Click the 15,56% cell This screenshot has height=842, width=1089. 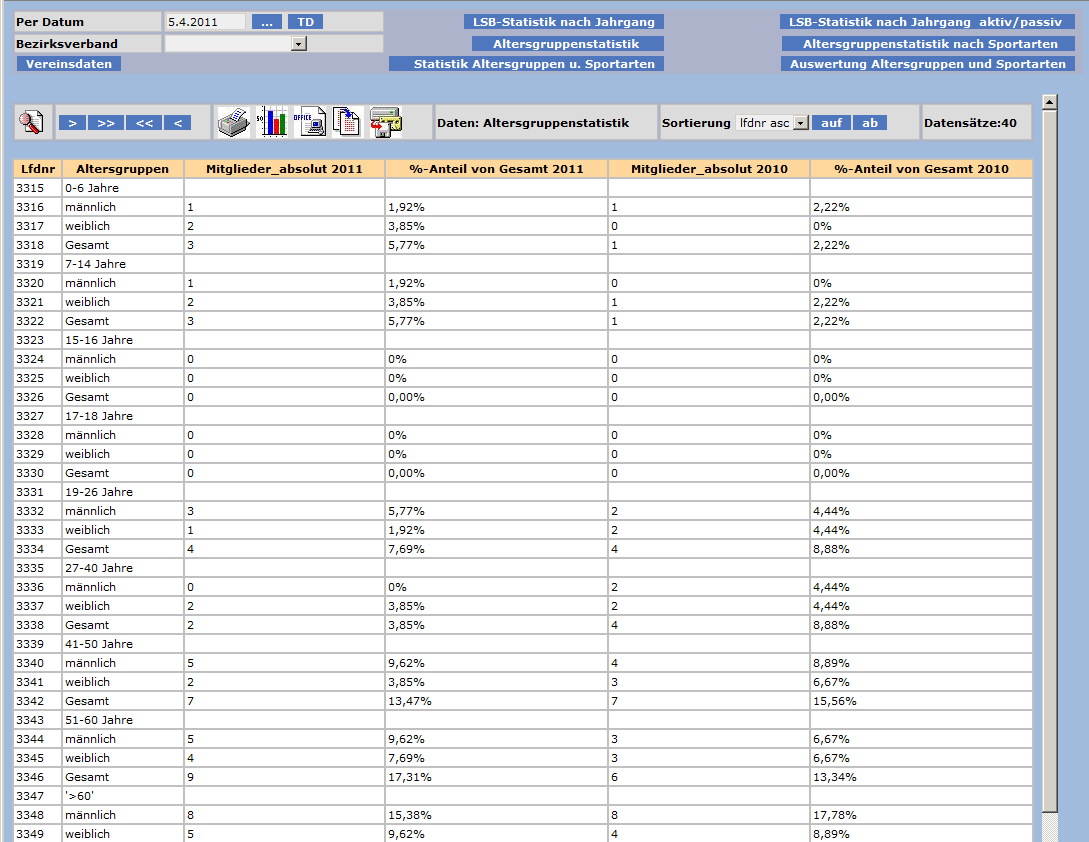(921, 701)
